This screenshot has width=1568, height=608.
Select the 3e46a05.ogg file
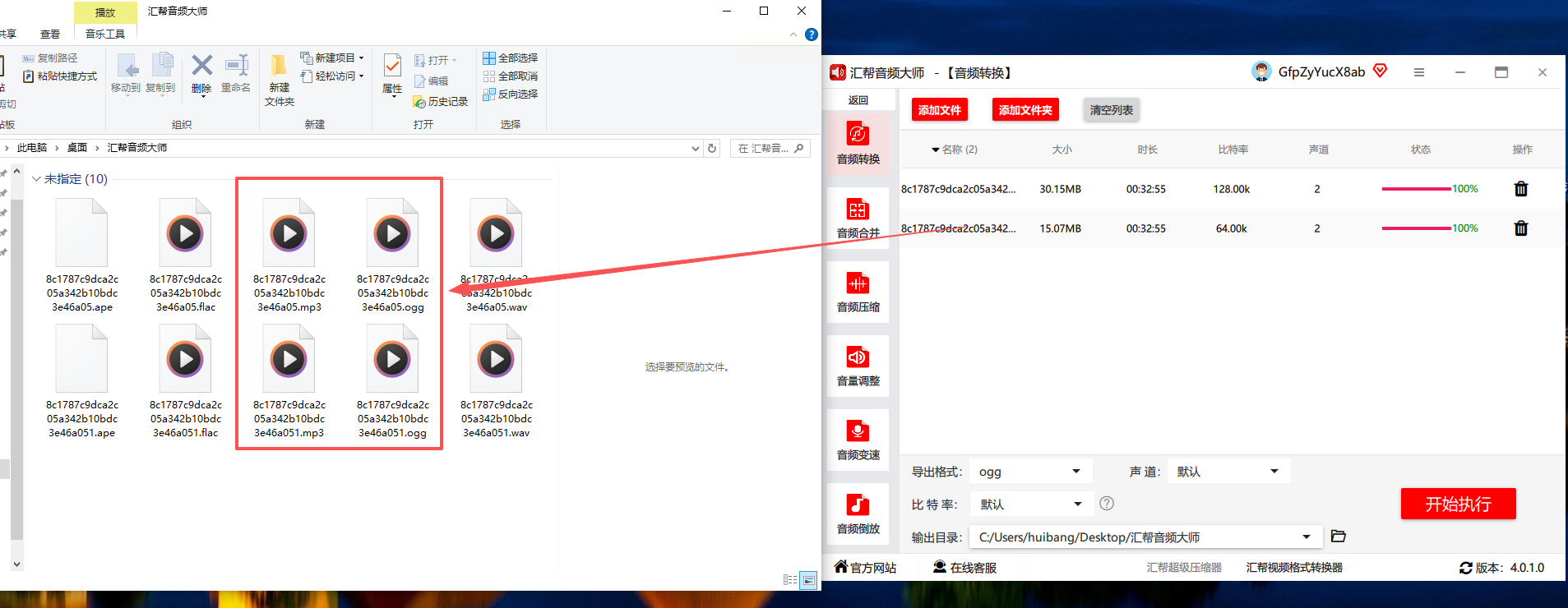[x=393, y=255]
